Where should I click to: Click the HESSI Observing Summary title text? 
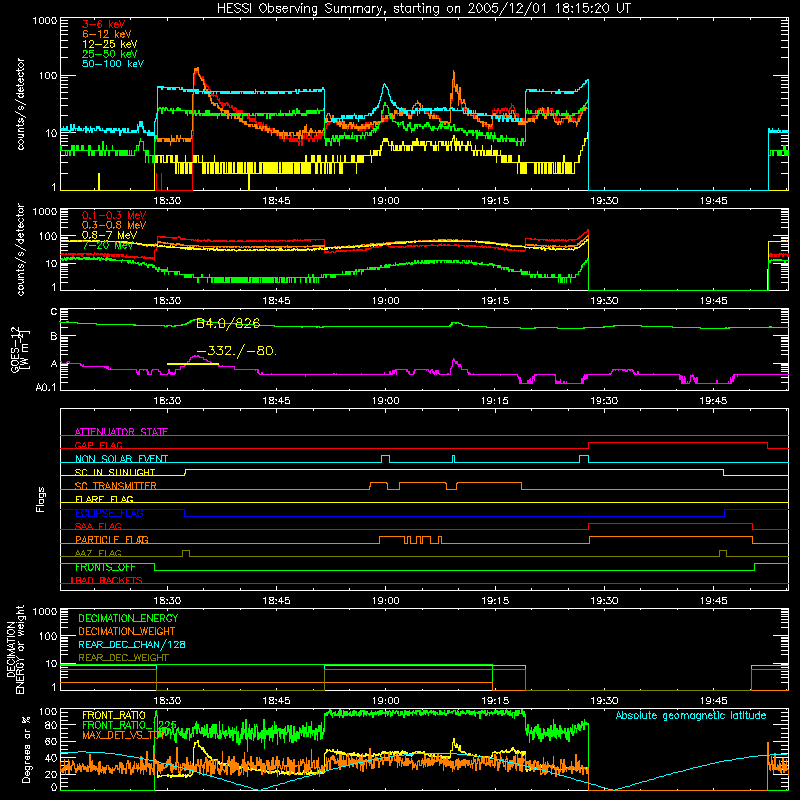(x=424, y=8)
